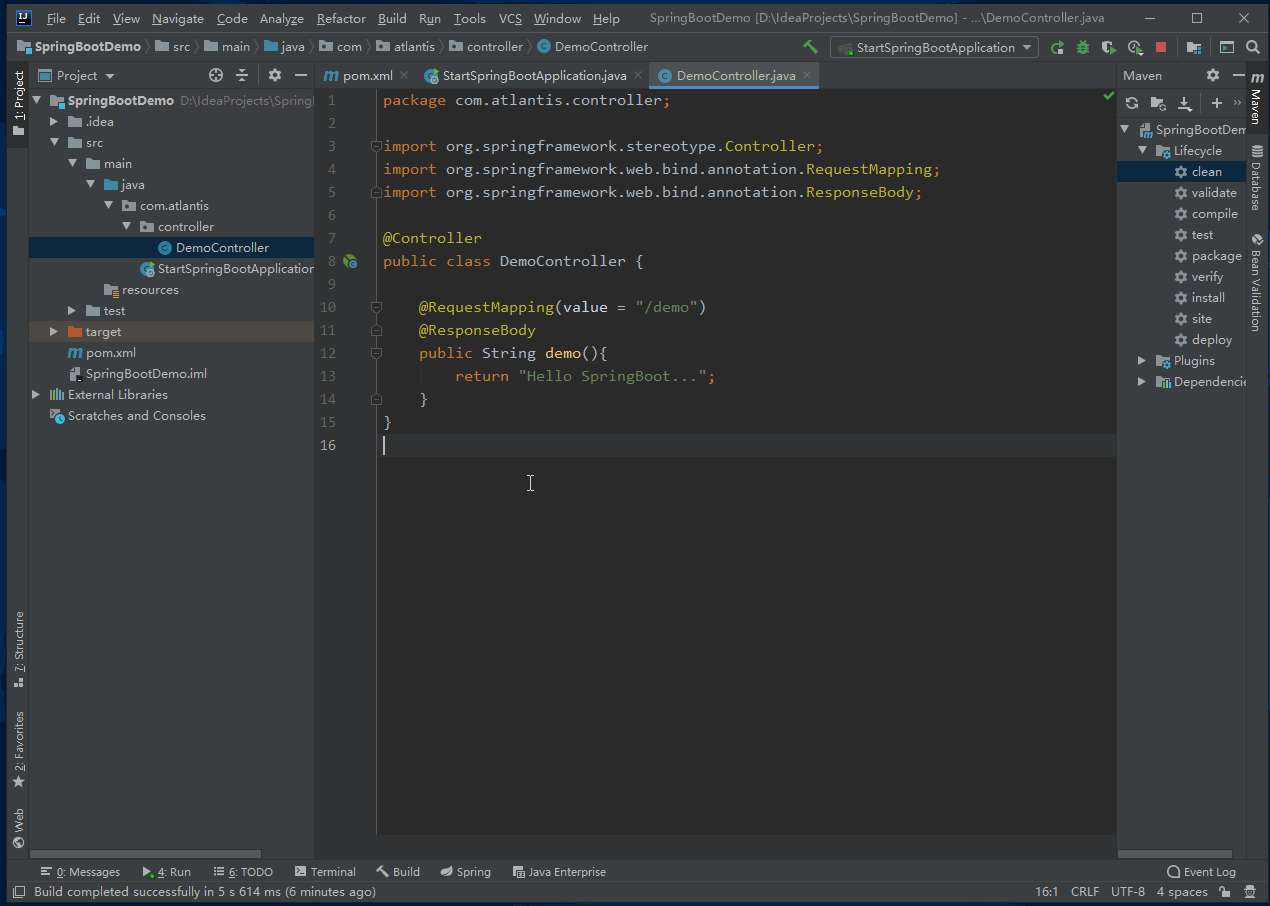Viewport: 1270px width, 906px height.
Task: Open Java Enterprise tool window
Action: [x=559, y=872]
